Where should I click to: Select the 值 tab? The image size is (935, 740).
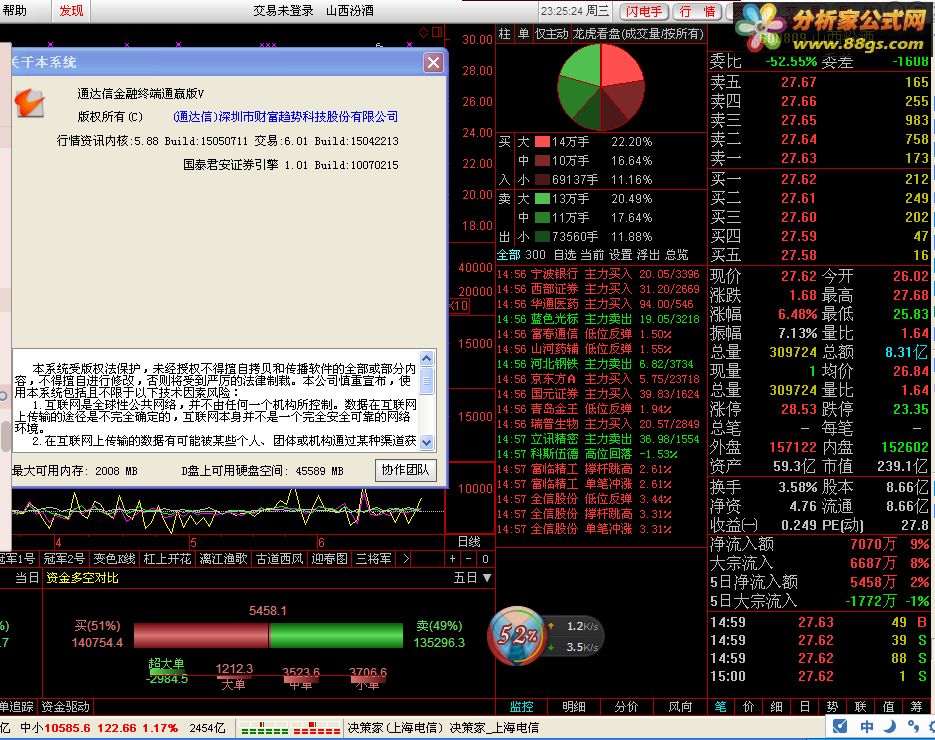888,707
